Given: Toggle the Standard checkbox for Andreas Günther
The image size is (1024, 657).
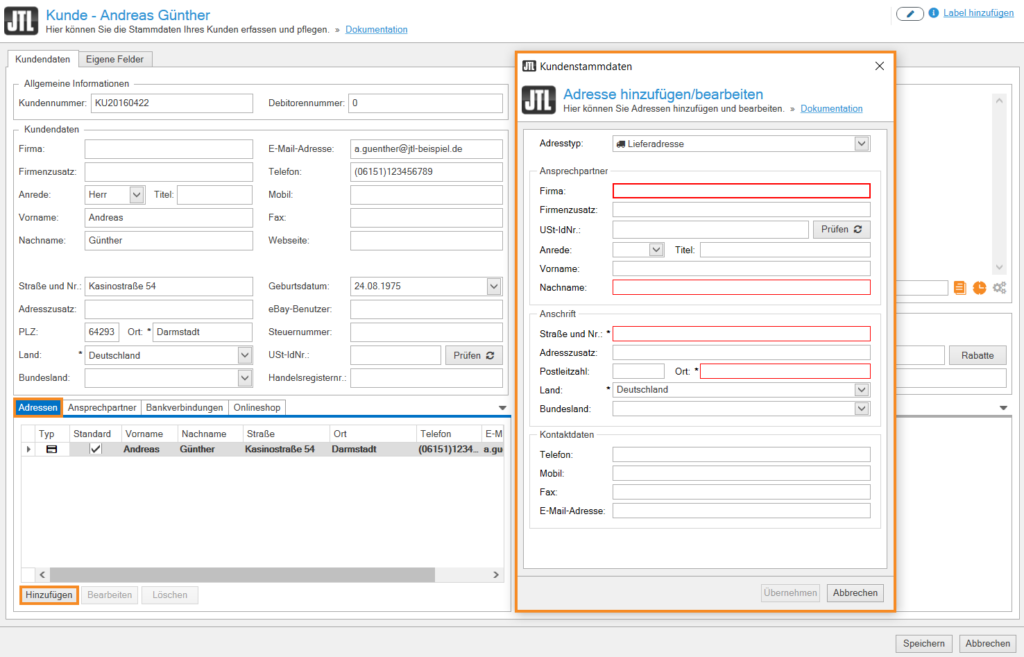Looking at the screenshot, I should click(x=96, y=450).
